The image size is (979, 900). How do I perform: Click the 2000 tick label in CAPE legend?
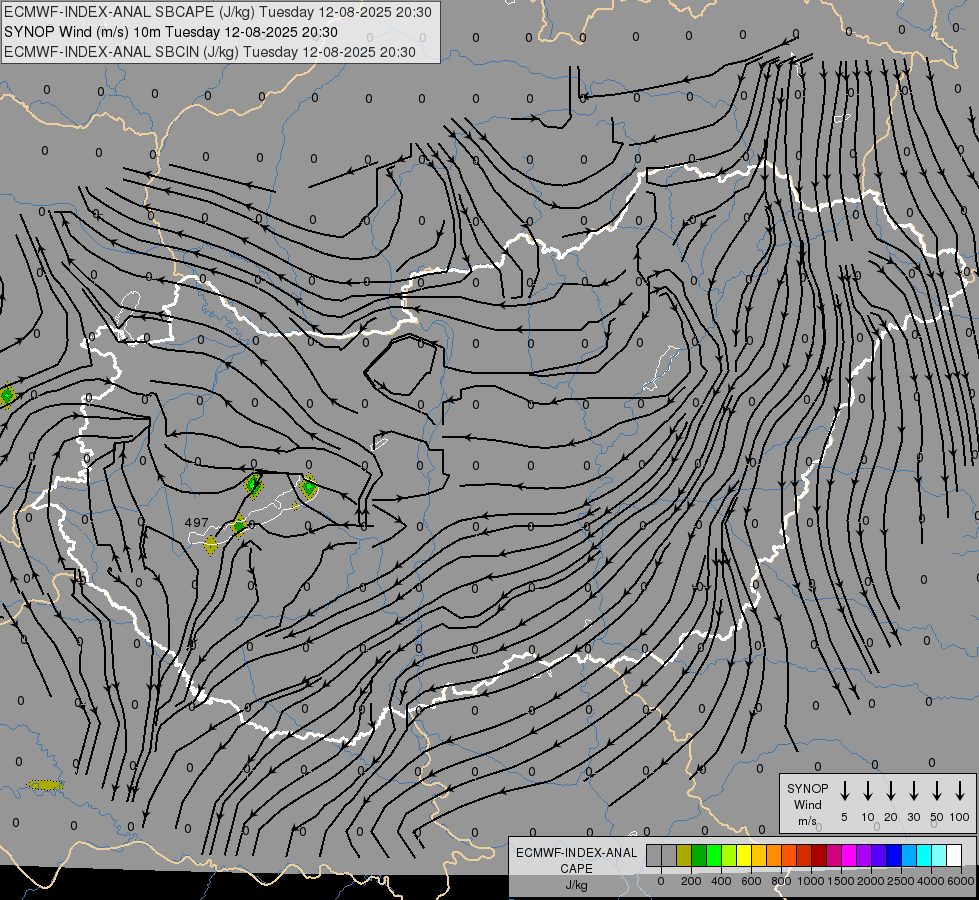click(871, 882)
